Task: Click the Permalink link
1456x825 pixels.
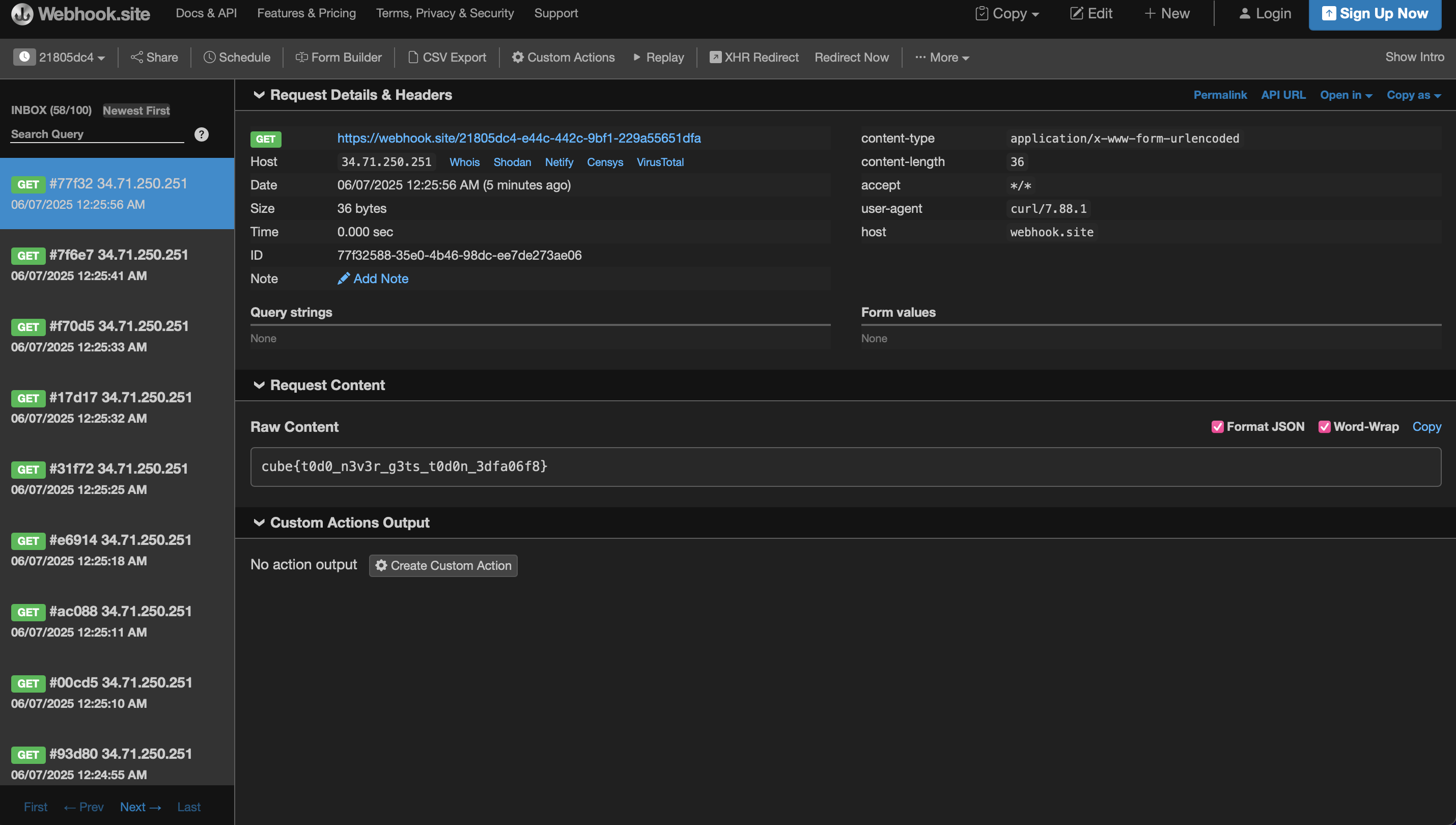Action: click(x=1220, y=95)
